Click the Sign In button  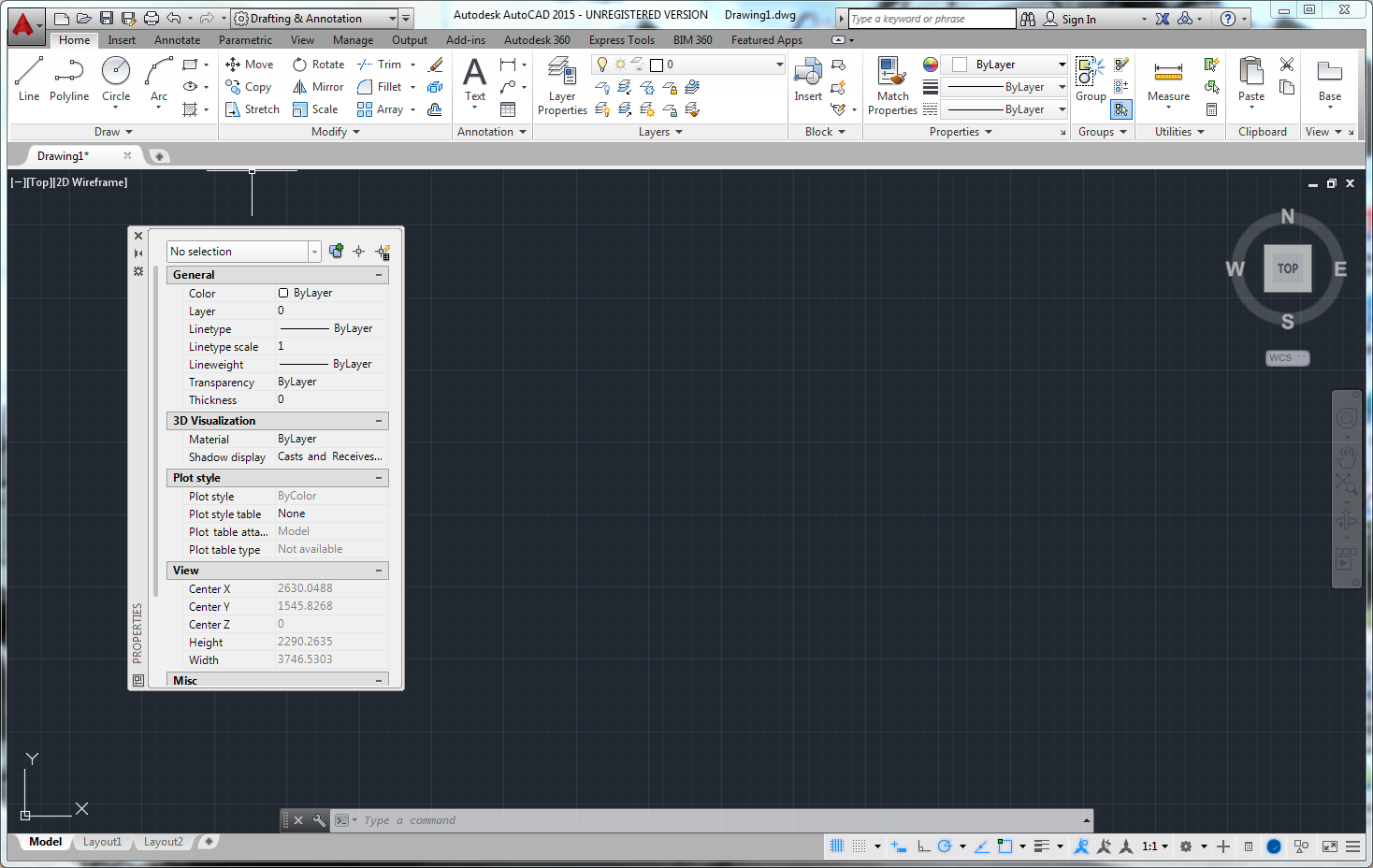tap(1070, 19)
